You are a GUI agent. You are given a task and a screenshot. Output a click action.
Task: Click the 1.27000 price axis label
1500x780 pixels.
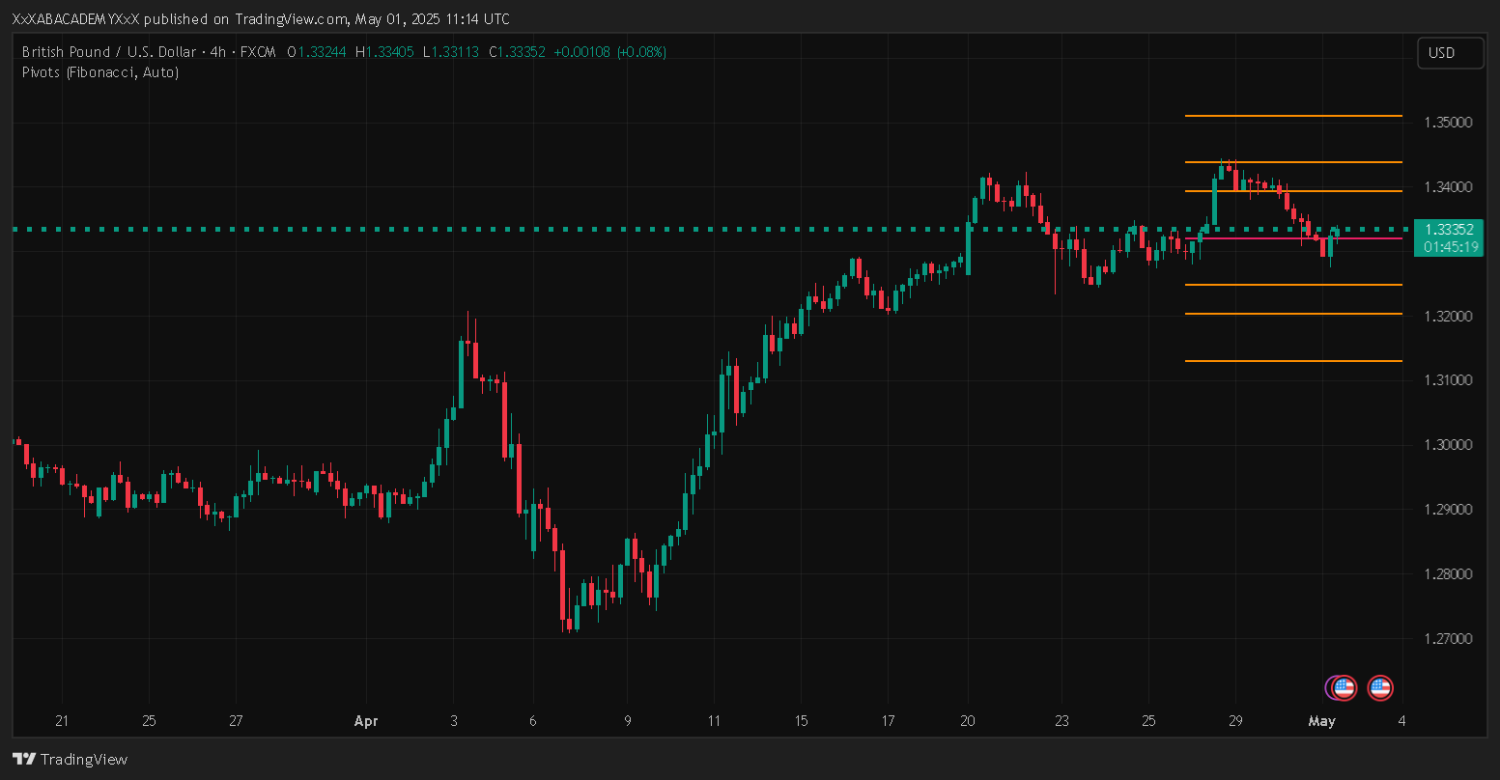1446,638
